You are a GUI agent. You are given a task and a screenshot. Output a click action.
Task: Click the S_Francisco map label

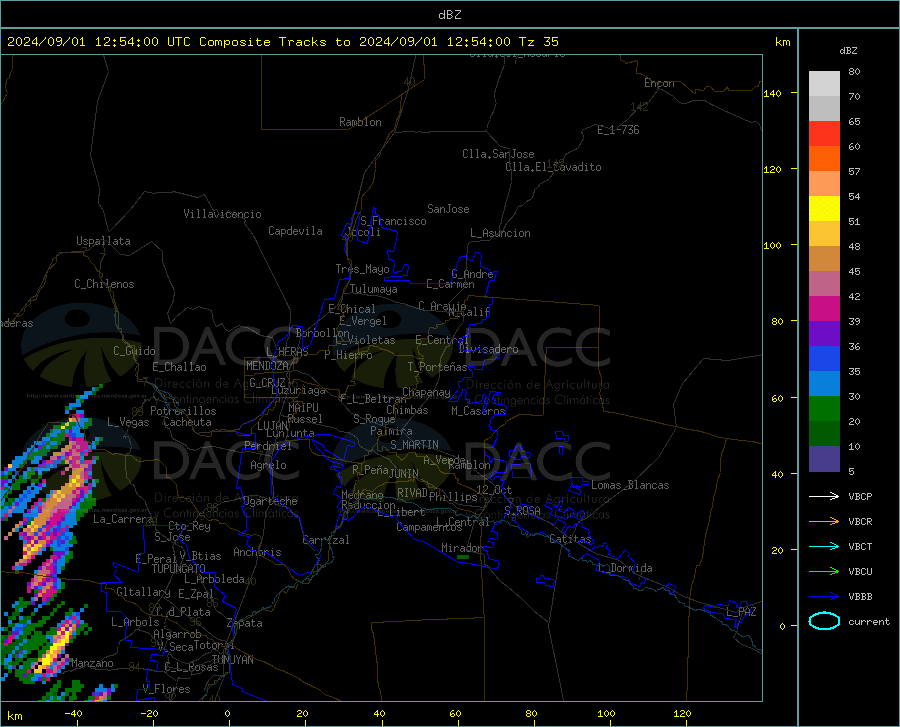(393, 221)
